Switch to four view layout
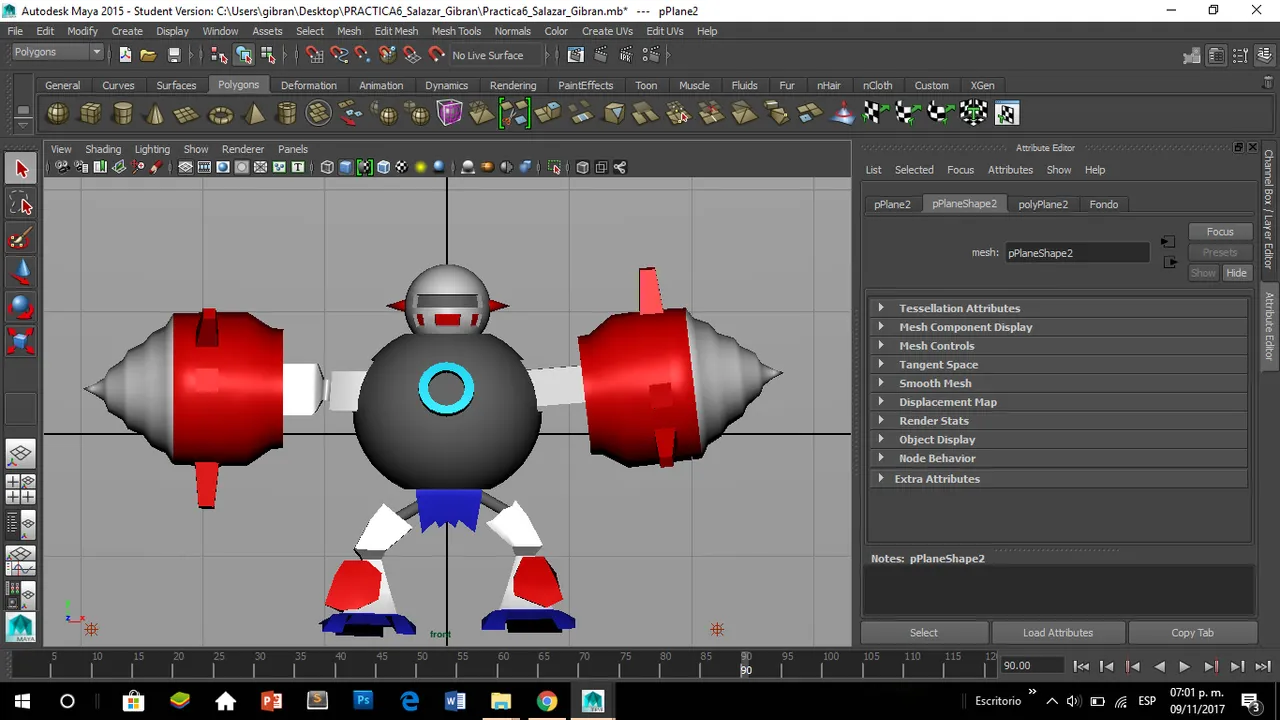Viewport: 1280px width, 720px height. 21,489
